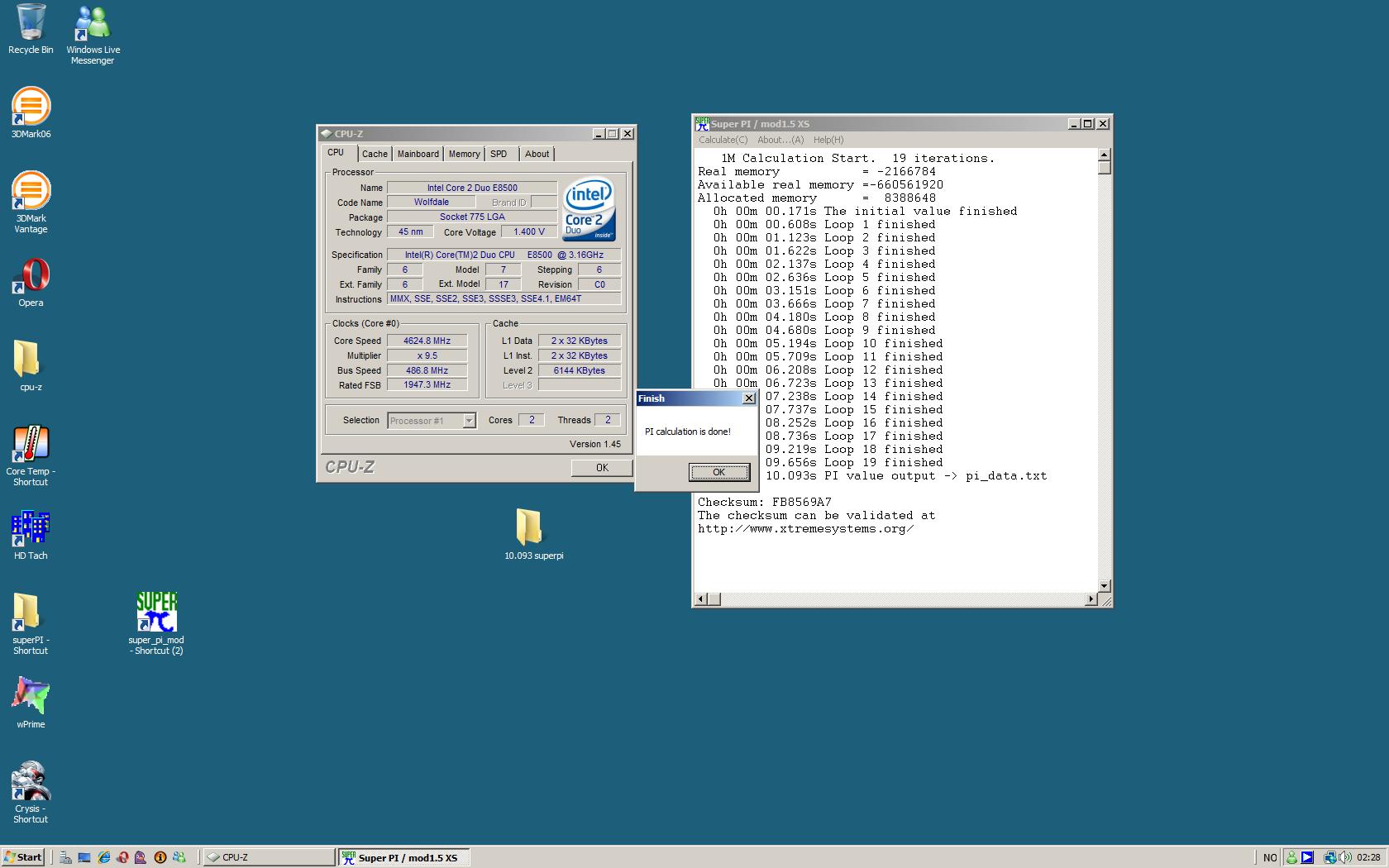Click the orange info quick launch icon
Screen dimensions: 1389x868
click(x=160, y=857)
